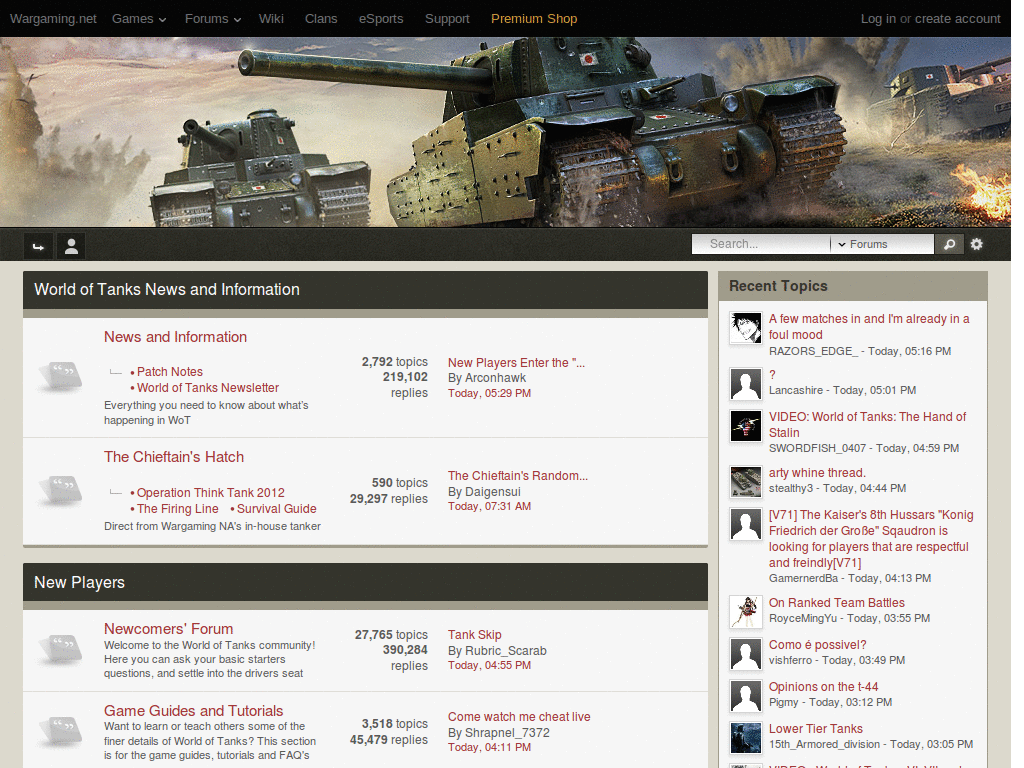1024x768 pixels.
Task: Open the Newcomers' Forum
Action: click(x=168, y=629)
